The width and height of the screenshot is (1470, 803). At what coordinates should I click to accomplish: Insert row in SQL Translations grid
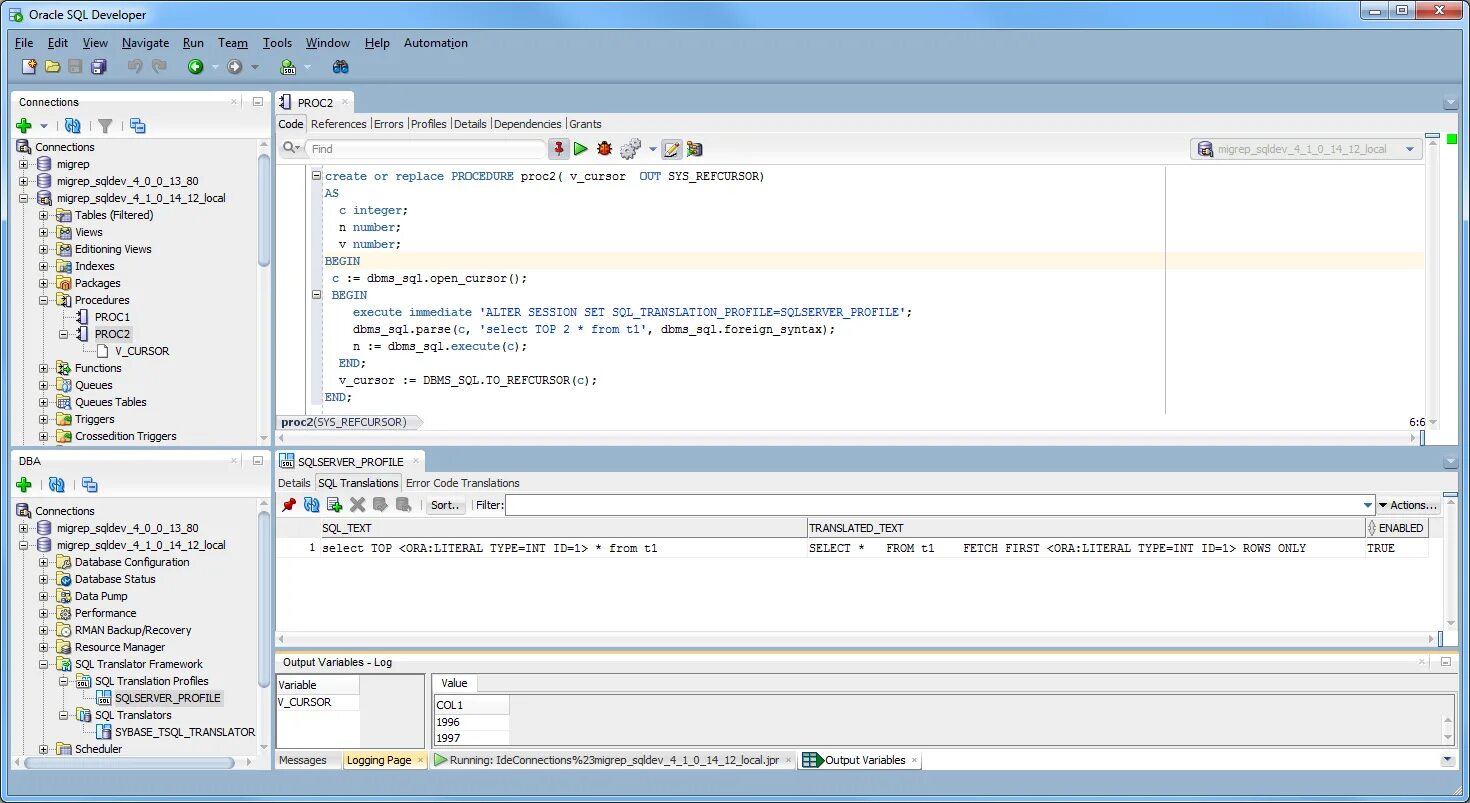click(x=335, y=505)
